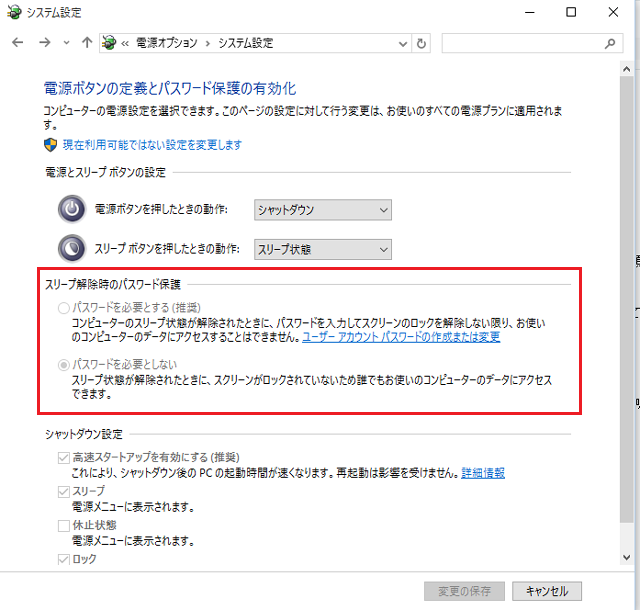The height and width of the screenshot is (610, 640).
Task: Open 現在利用可能ではない設定を変更します link
Action: pos(152,145)
